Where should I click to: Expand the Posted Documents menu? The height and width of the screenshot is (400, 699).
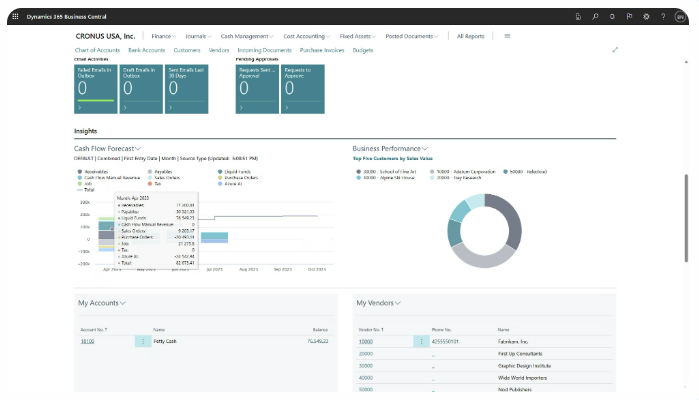click(412, 36)
